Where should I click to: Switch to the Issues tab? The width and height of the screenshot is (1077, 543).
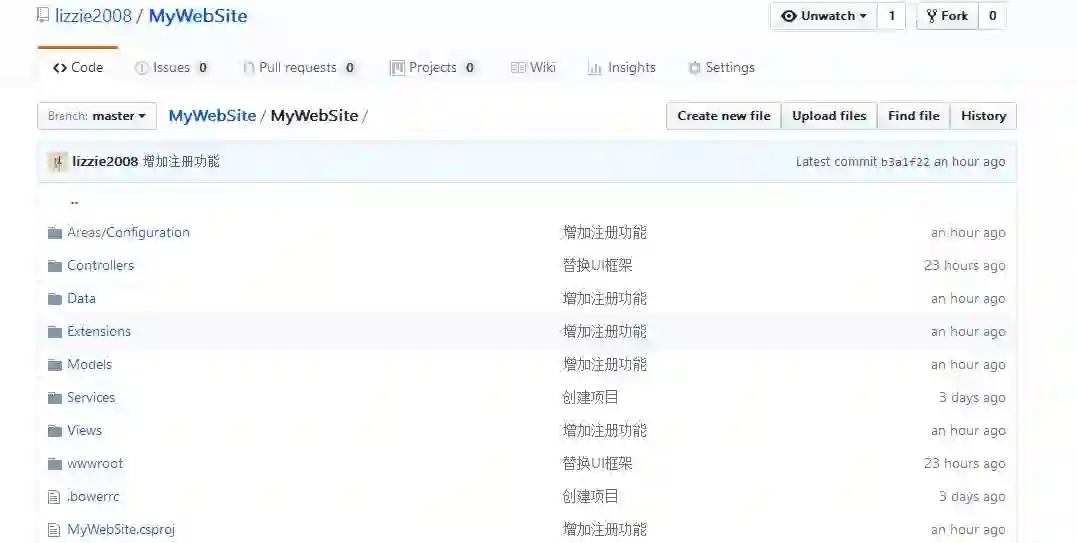[172, 67]
